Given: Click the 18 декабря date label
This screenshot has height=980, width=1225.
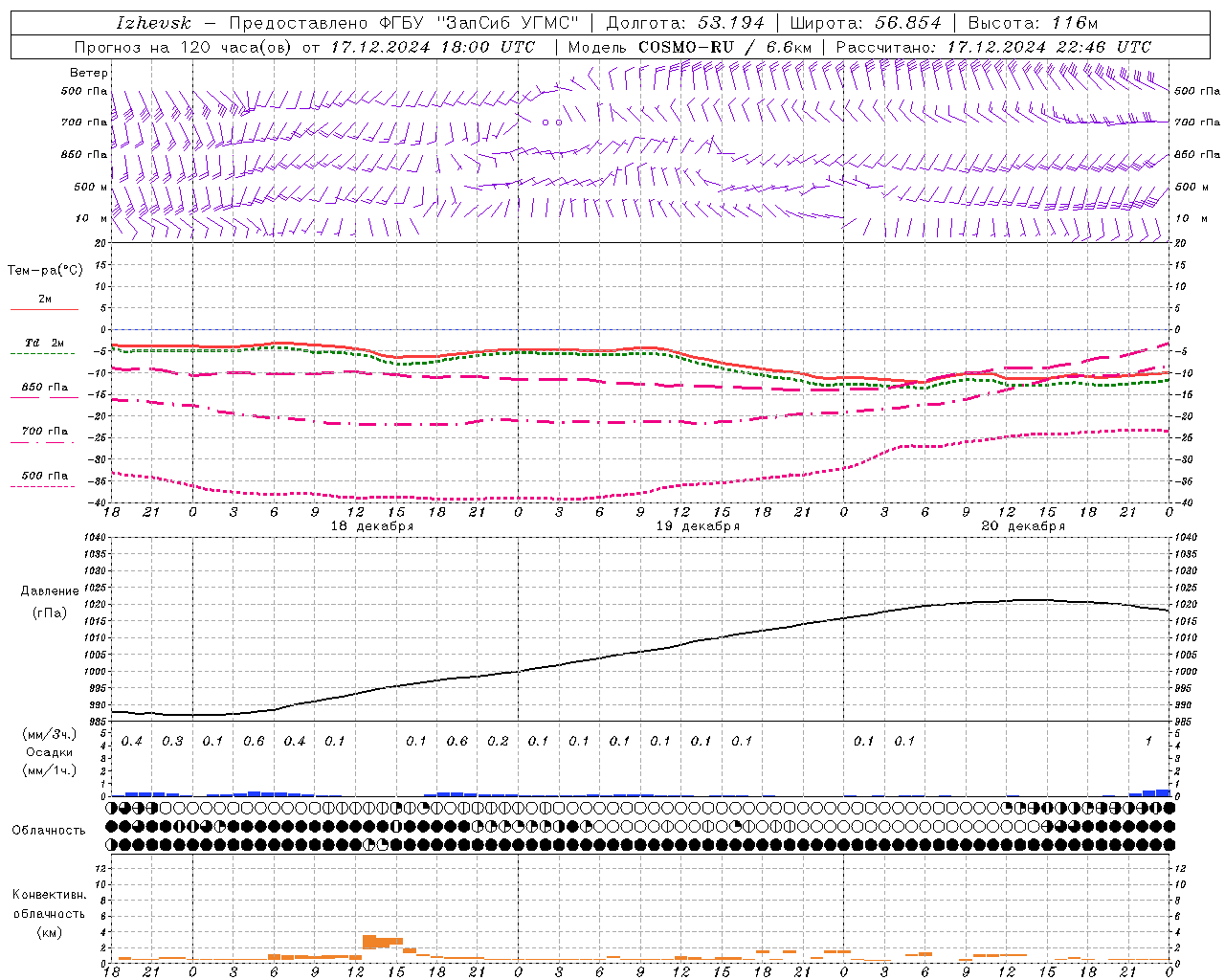Looking at the screenshot, I should [x=372, y=526].
